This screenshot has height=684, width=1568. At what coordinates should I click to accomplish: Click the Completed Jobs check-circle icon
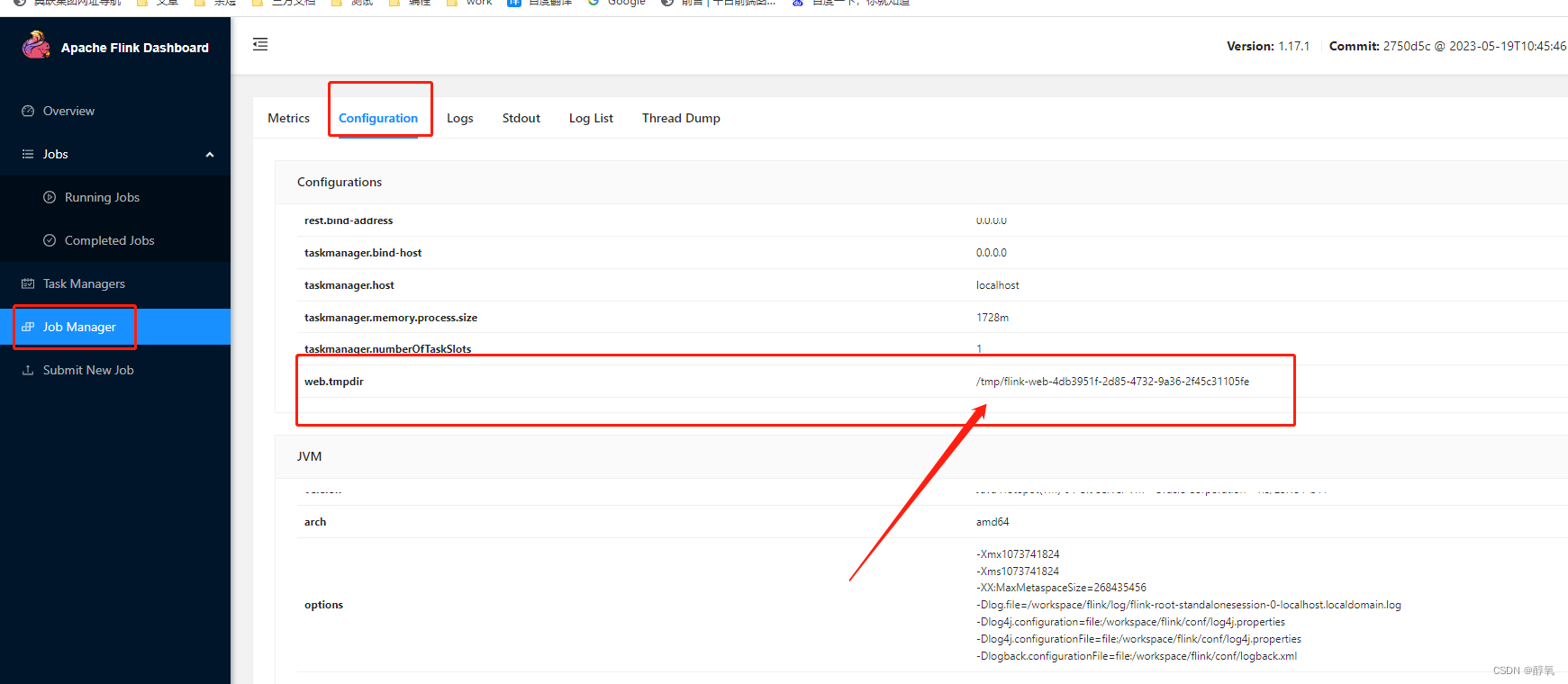pos(50,240)
